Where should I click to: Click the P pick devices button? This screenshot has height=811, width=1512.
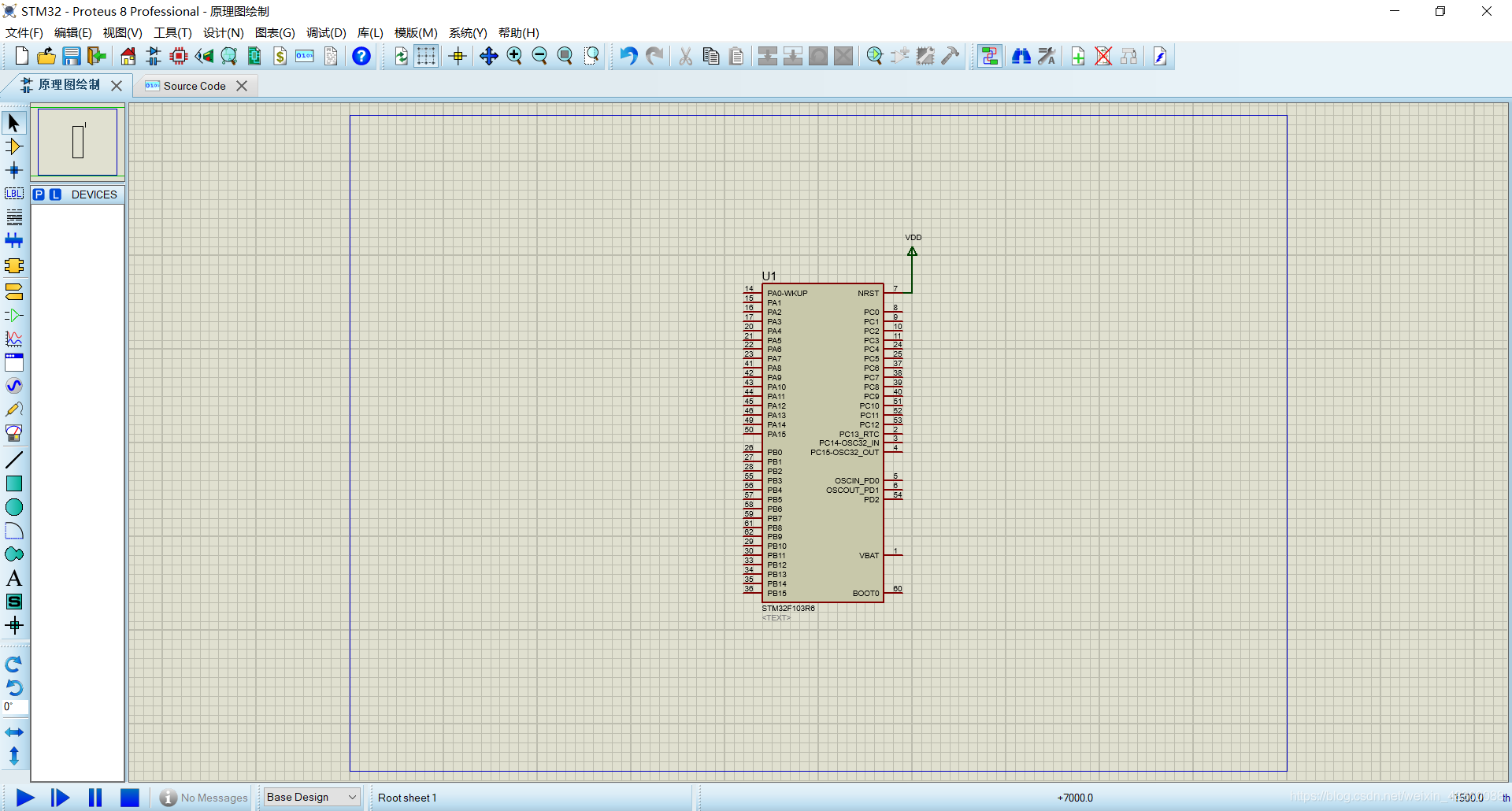[x=39, y=194]
